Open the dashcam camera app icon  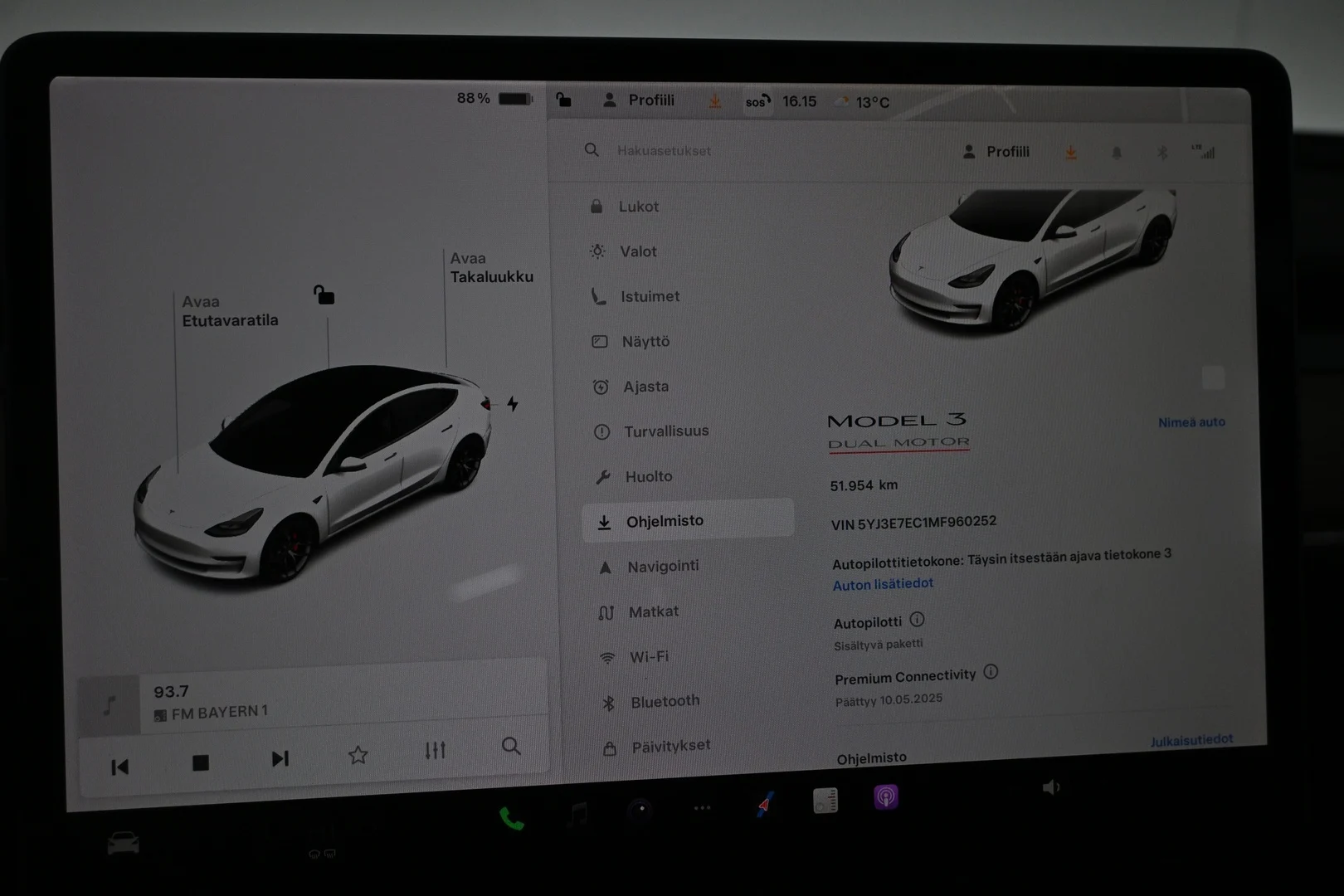click(640, 810)
